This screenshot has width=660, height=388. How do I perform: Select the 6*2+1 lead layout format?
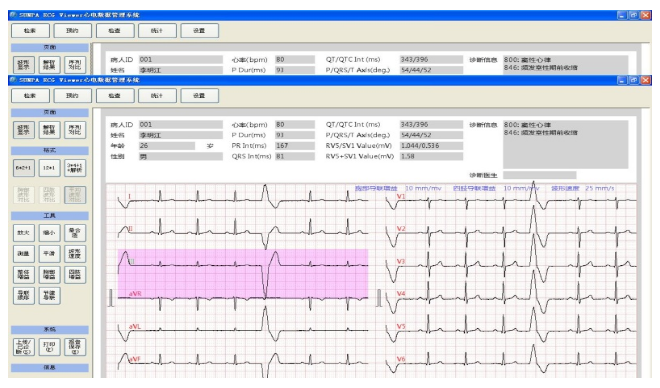tap(24, 168)
